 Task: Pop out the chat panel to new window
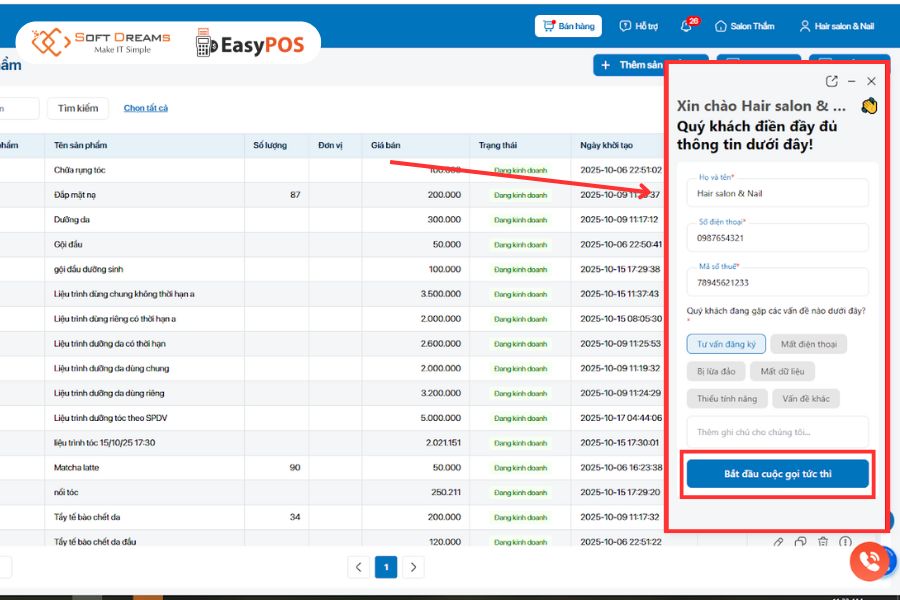(832, 81)
